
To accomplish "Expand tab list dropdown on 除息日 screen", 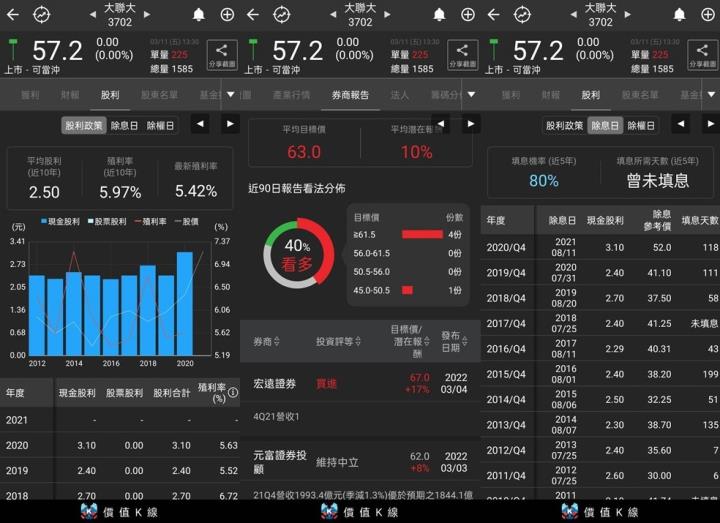I will coord(711,95).
